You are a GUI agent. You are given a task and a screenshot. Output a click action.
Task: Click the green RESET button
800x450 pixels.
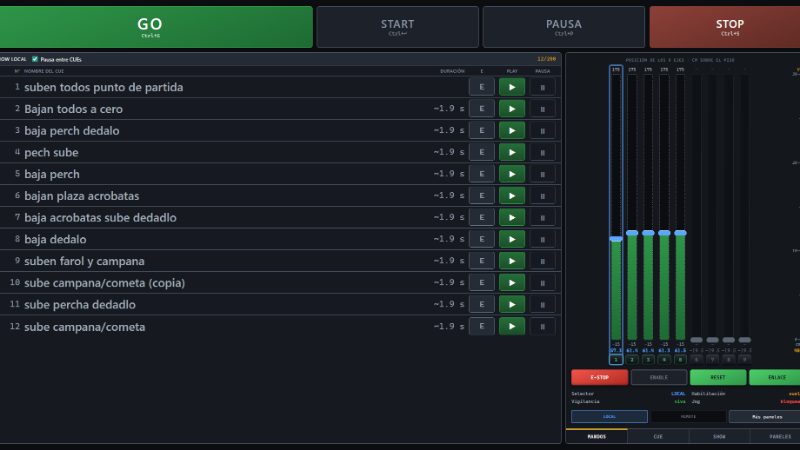tap(718, 377)
